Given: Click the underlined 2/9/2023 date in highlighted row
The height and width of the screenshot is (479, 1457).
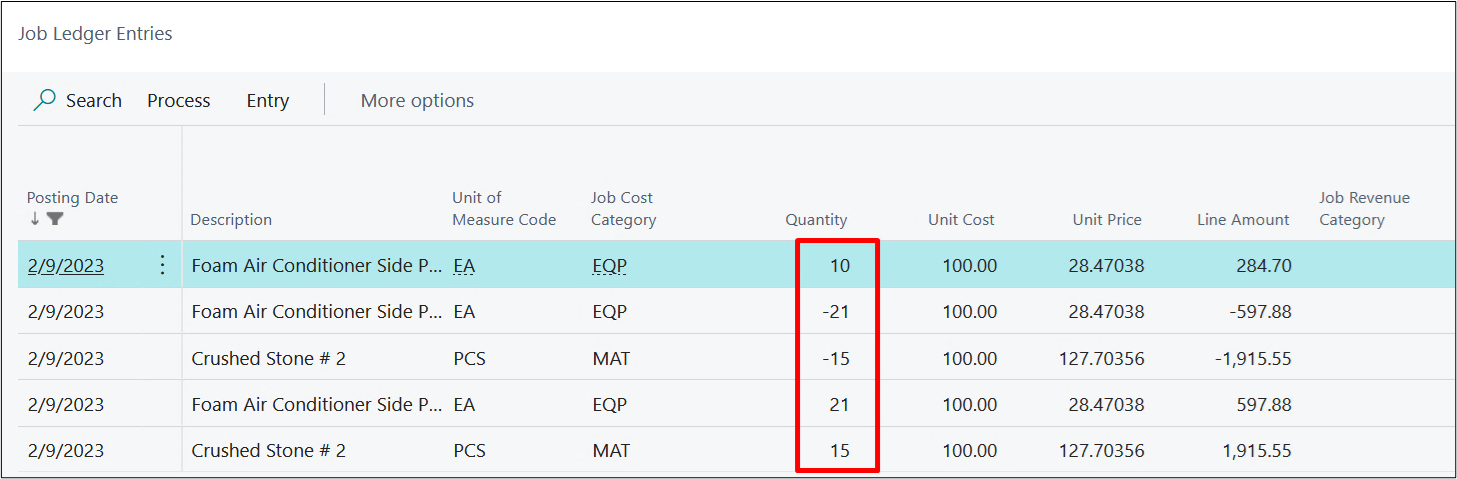Looking at the screenshot, I should (x=65, y=266).
